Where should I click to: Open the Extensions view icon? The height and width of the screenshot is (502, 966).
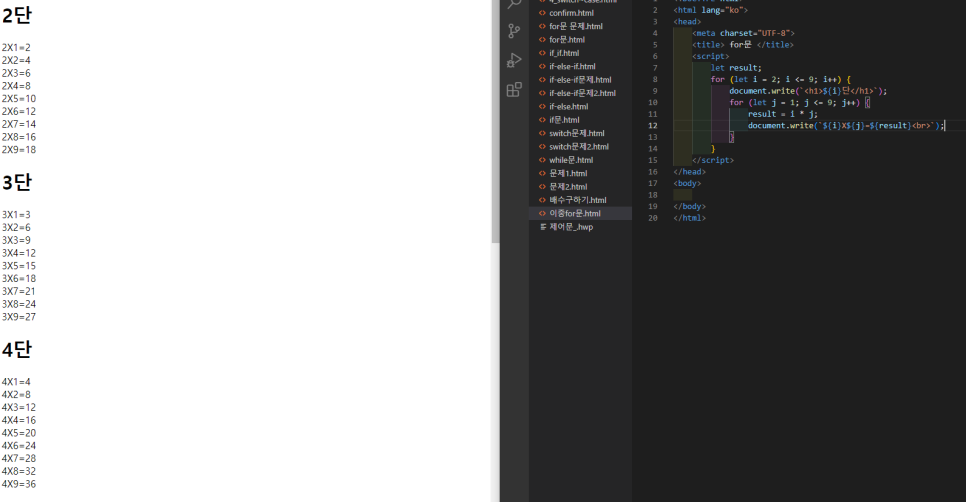pyautogui.click(x=514, y=90)
